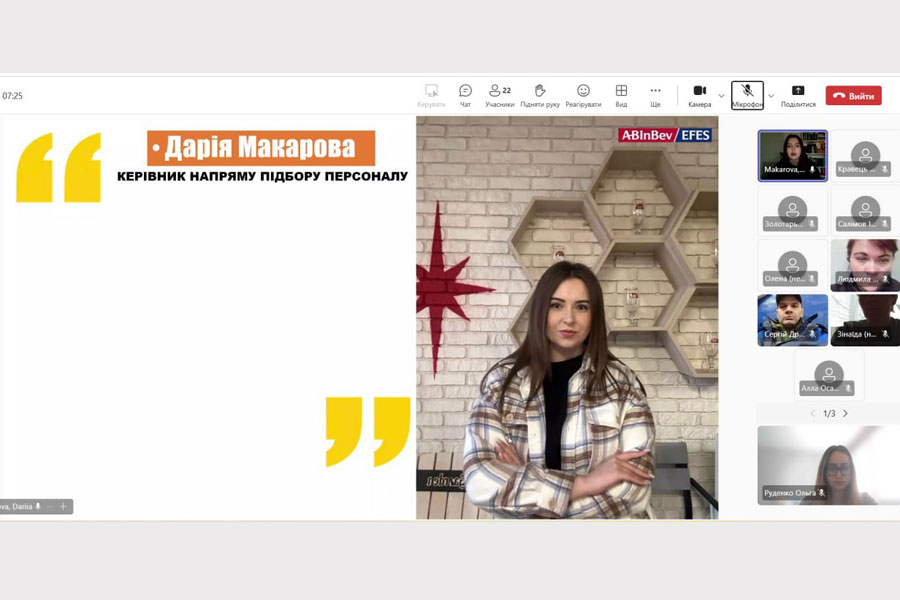Select the Зінаїда video tile
This screenshot has height=600, width=900.
click(x=865, y=320)
